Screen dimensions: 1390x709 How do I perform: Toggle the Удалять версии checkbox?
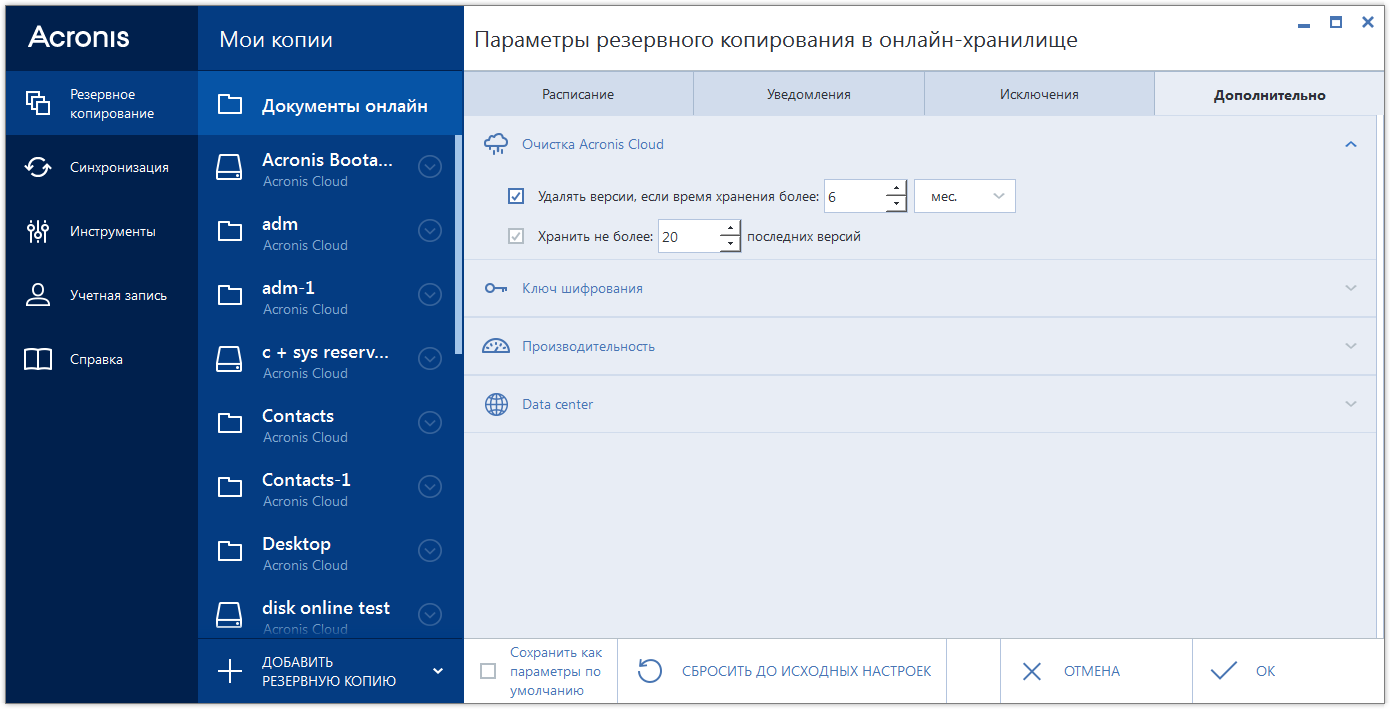coord(516,196)
